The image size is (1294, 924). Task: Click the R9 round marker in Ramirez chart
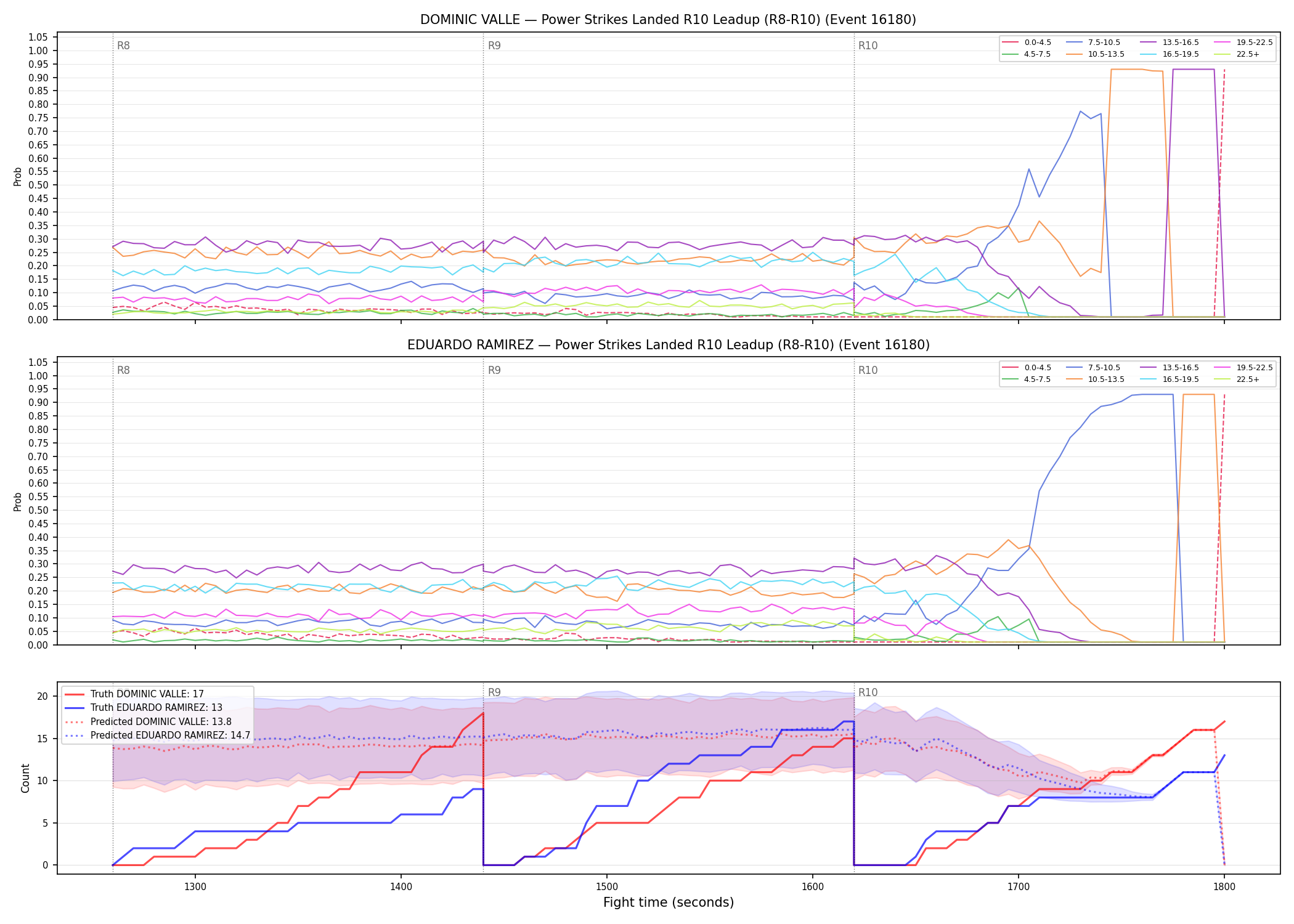pyautogui.click(x=494, y=370)
